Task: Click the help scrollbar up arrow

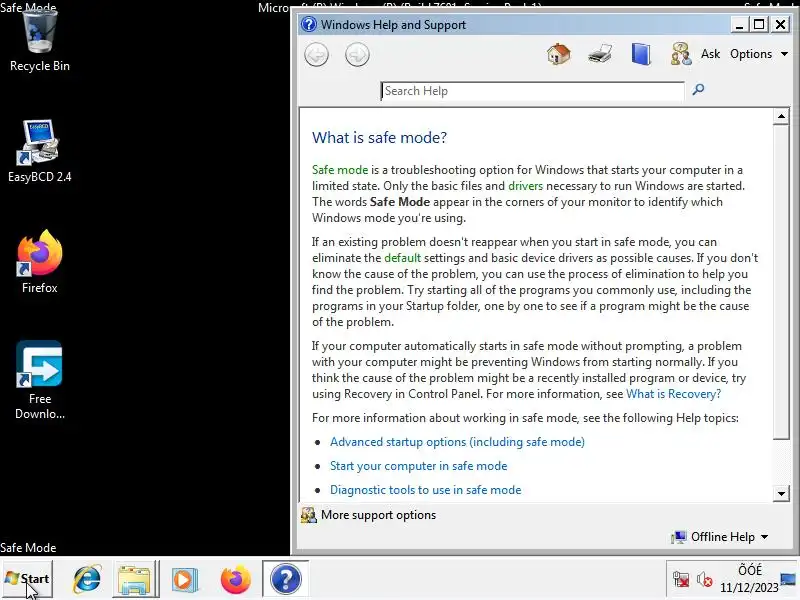Action: point(781,116)
